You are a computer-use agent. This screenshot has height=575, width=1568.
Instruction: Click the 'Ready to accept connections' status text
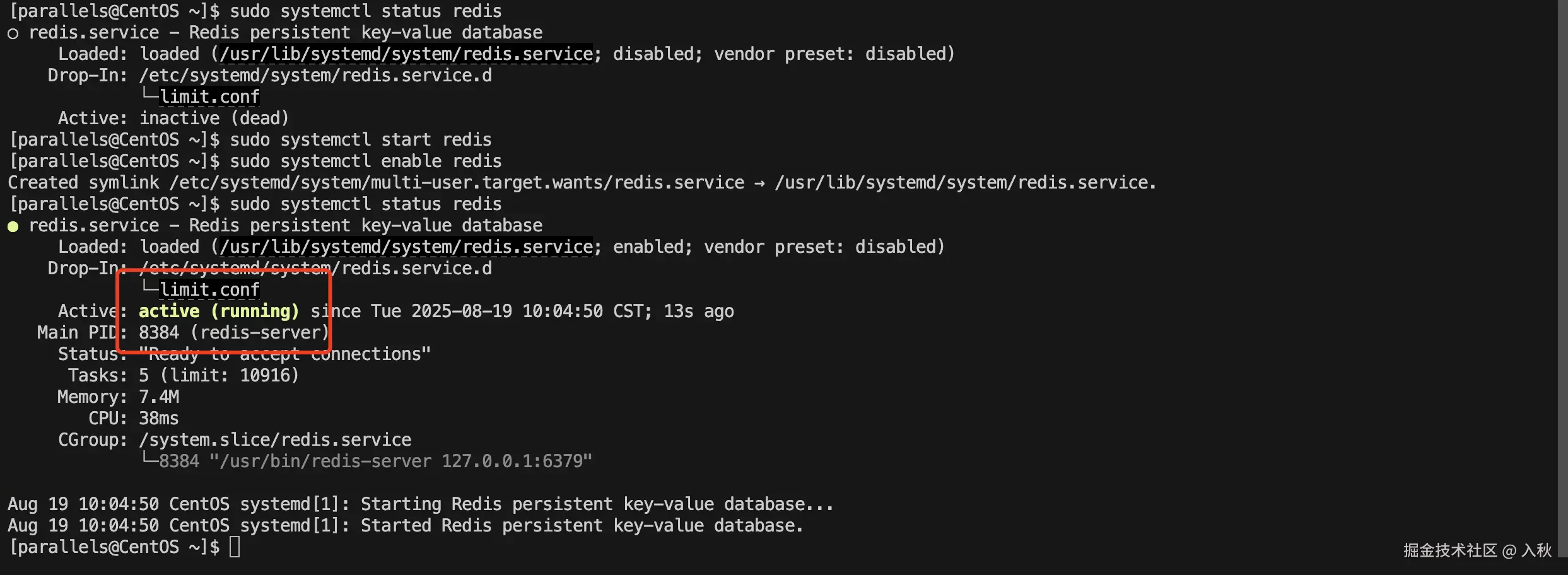[x=284, y=354]
